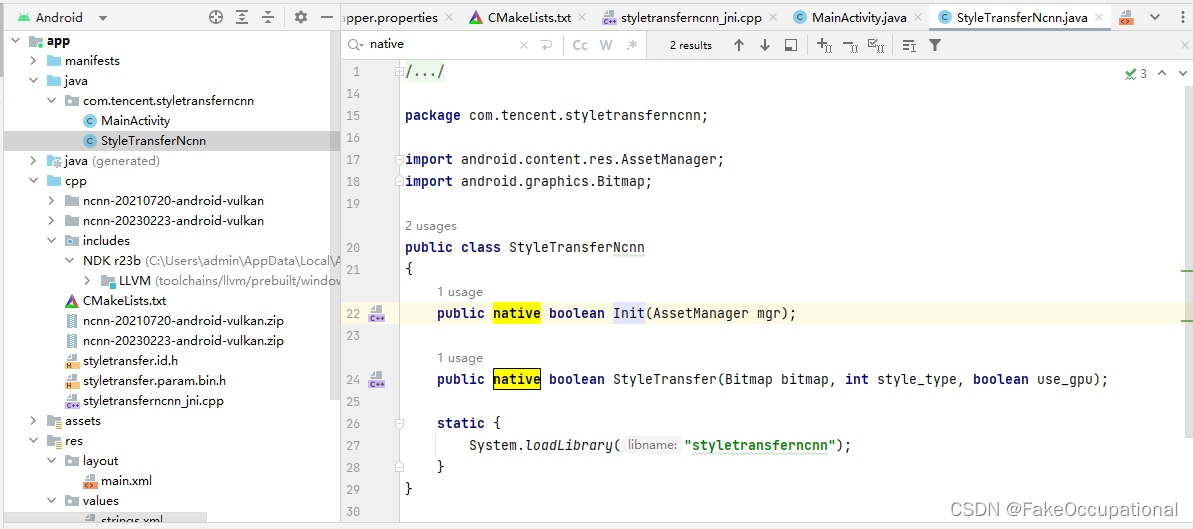
Task: Unselect occurrence icon in find bar
Action: pyautogui.click(x=850, y=46)
